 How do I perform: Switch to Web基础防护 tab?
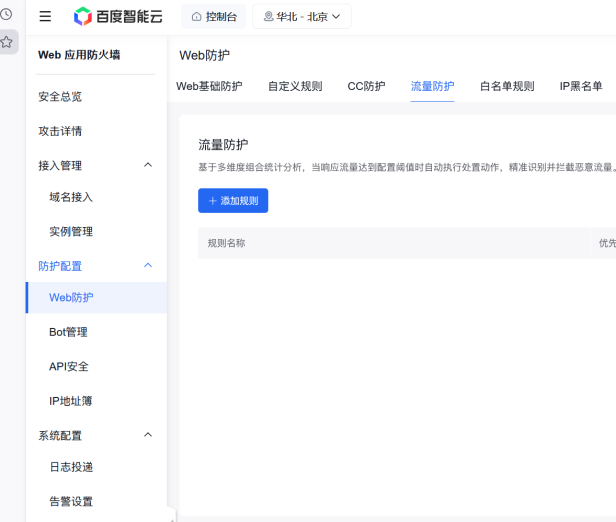tap(209, 86)
